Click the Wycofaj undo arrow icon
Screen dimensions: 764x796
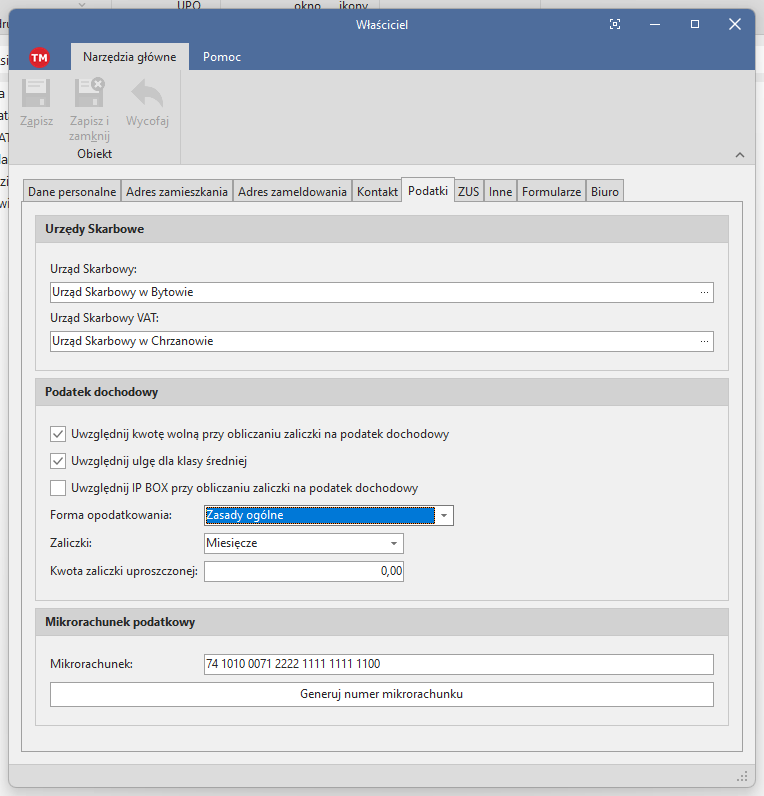coord(147,95)
